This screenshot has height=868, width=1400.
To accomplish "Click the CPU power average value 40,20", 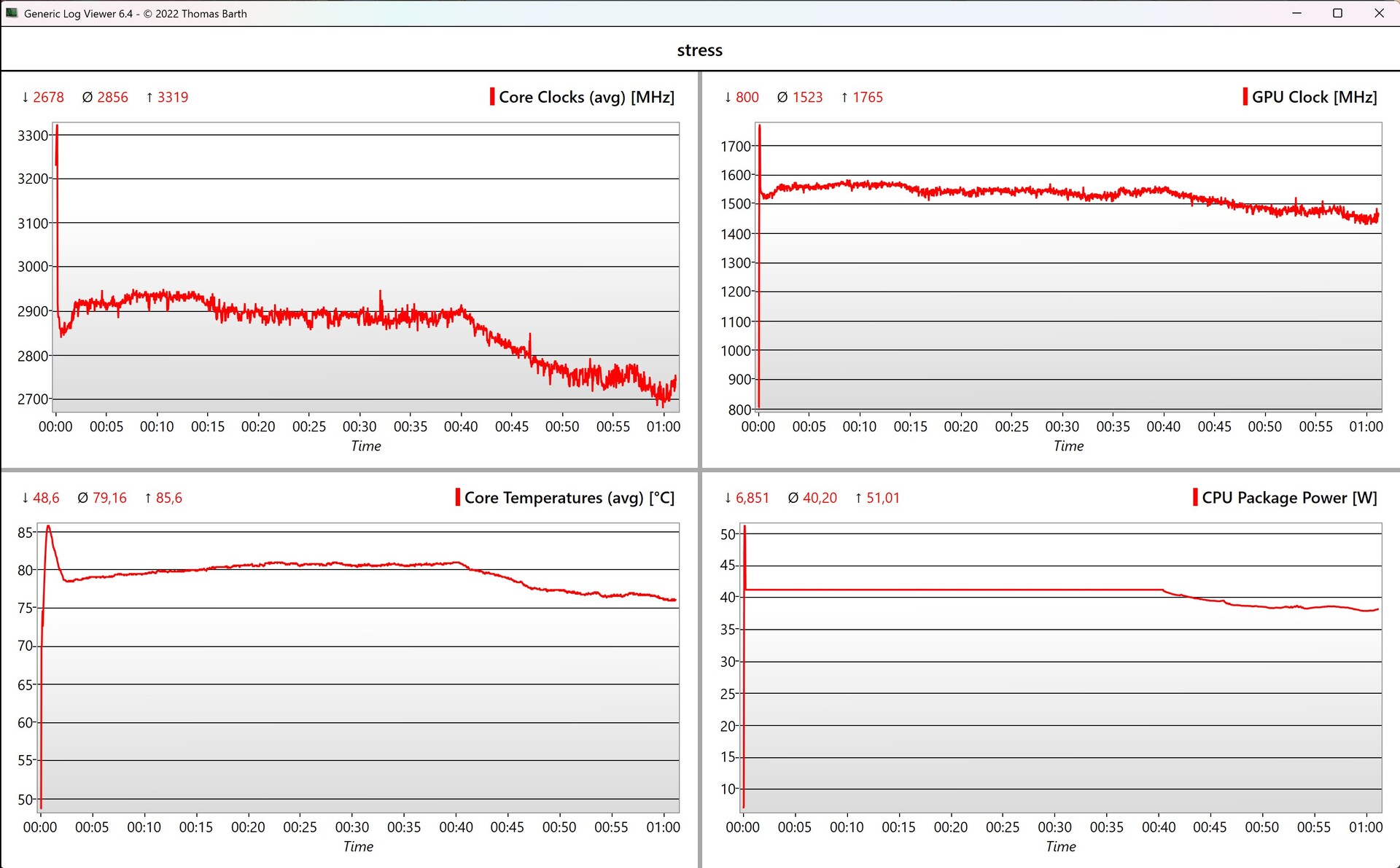I will pos(820,498).
